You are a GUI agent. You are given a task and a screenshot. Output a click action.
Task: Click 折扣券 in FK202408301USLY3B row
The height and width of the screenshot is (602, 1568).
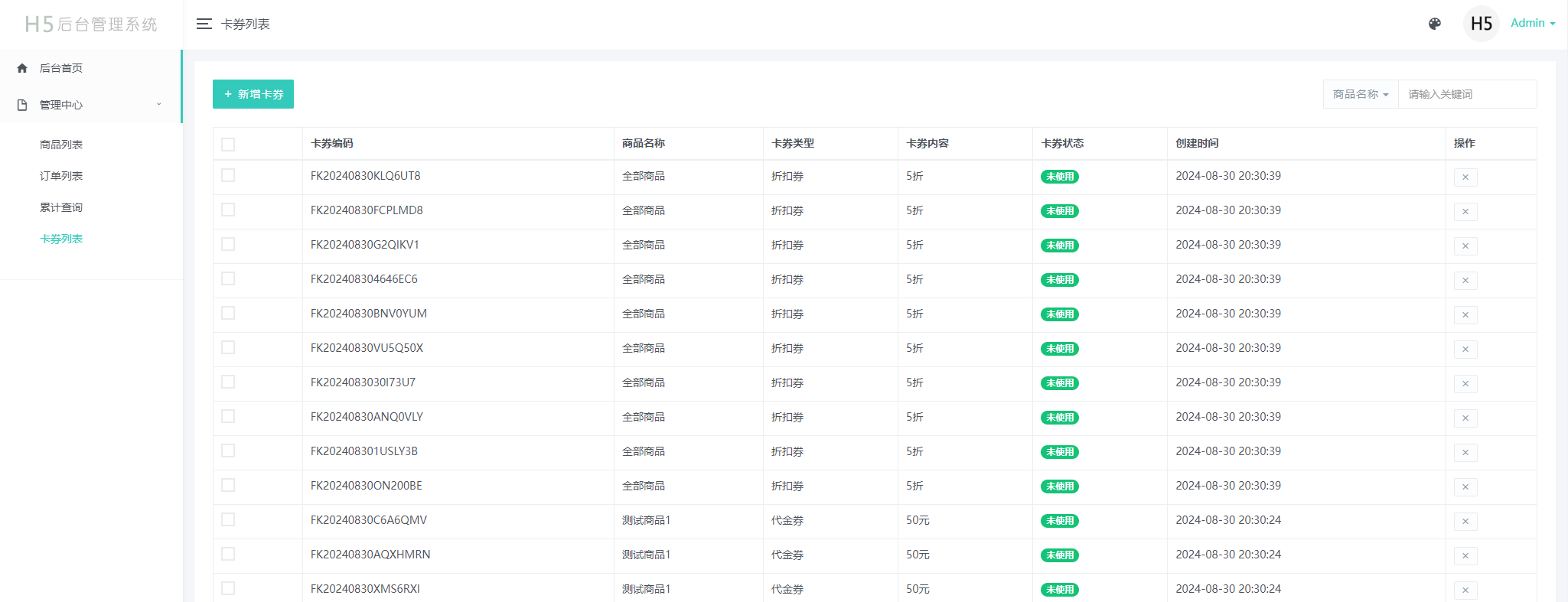click(x=787, y=451)
